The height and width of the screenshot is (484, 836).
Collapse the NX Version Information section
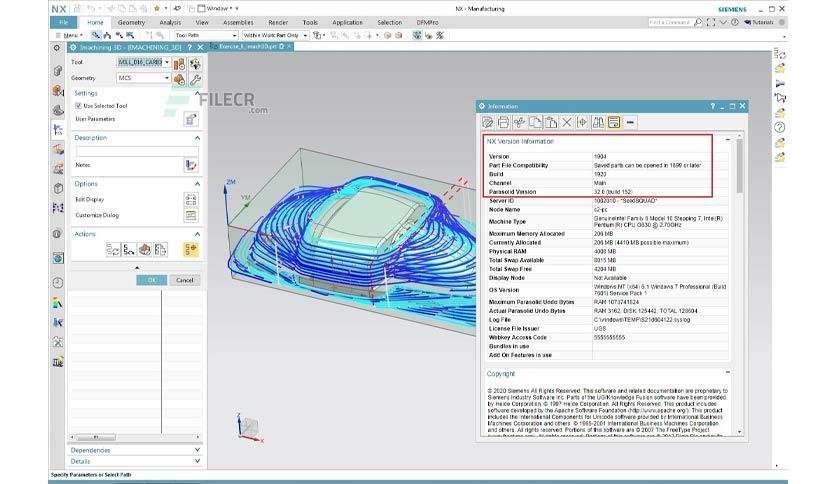(728, 140)
